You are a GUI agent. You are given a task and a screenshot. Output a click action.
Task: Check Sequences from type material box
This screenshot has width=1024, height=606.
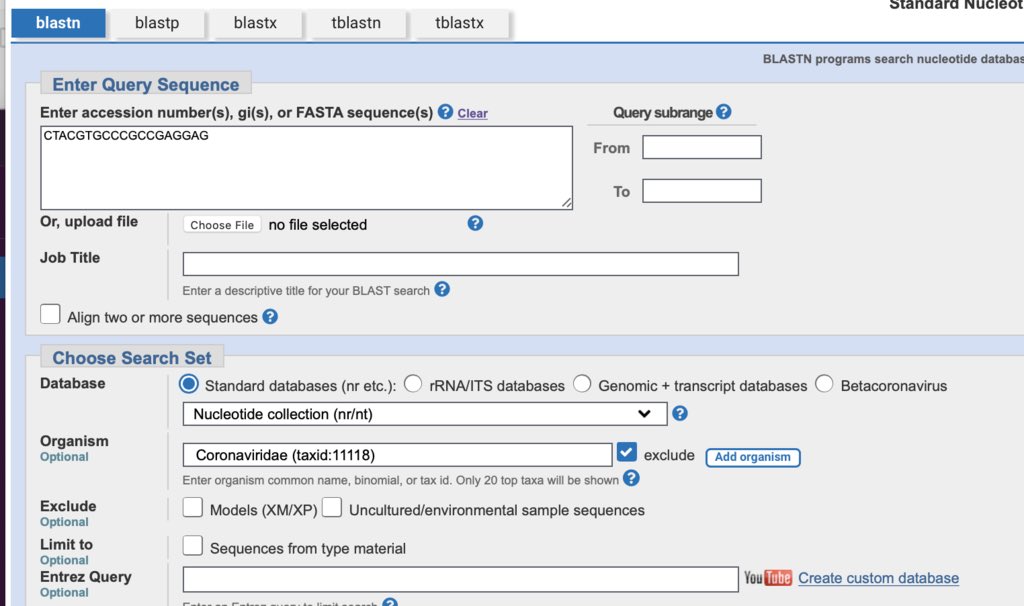pos(193,545)
